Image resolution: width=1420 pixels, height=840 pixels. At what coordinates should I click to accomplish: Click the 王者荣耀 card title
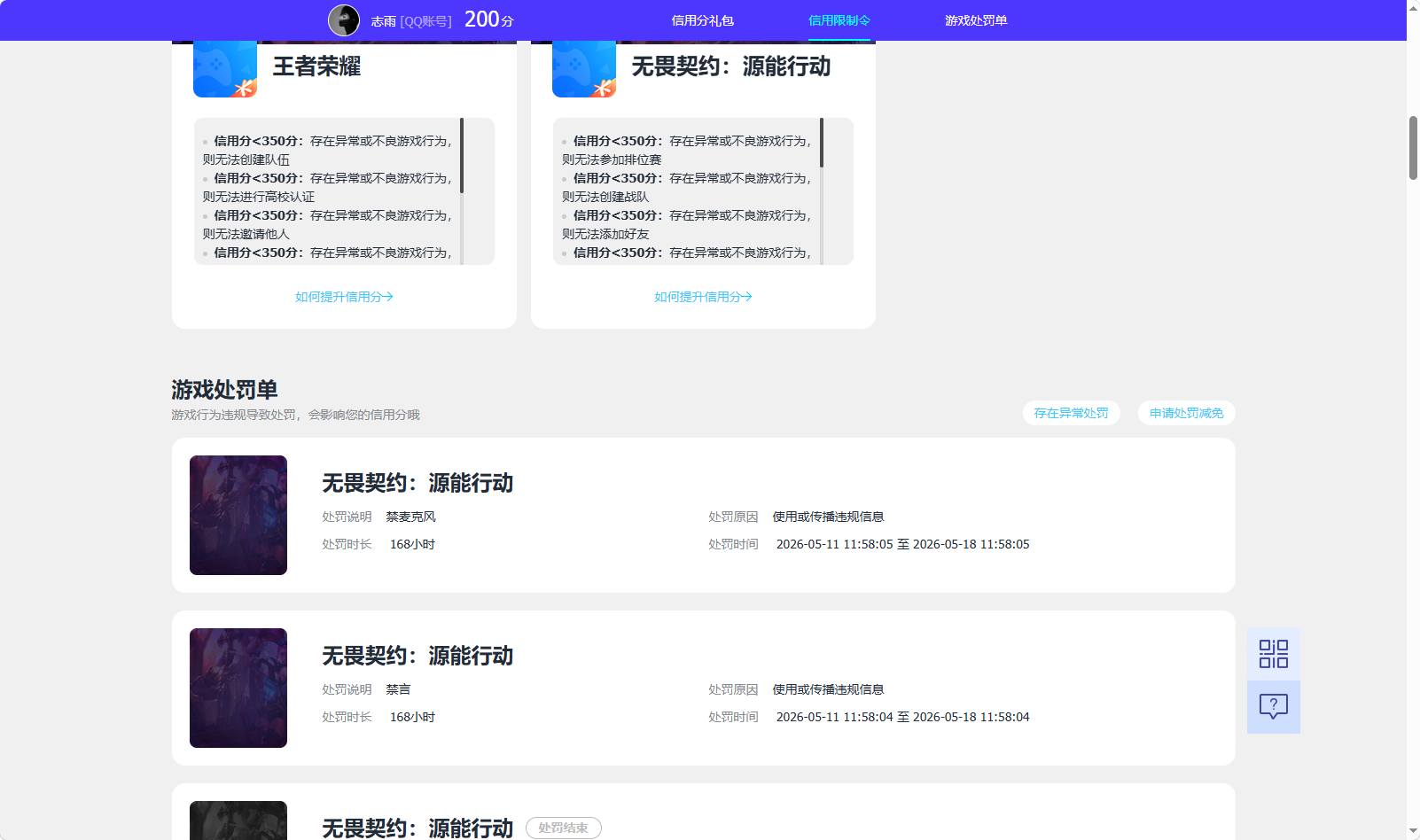pos(316,66)
